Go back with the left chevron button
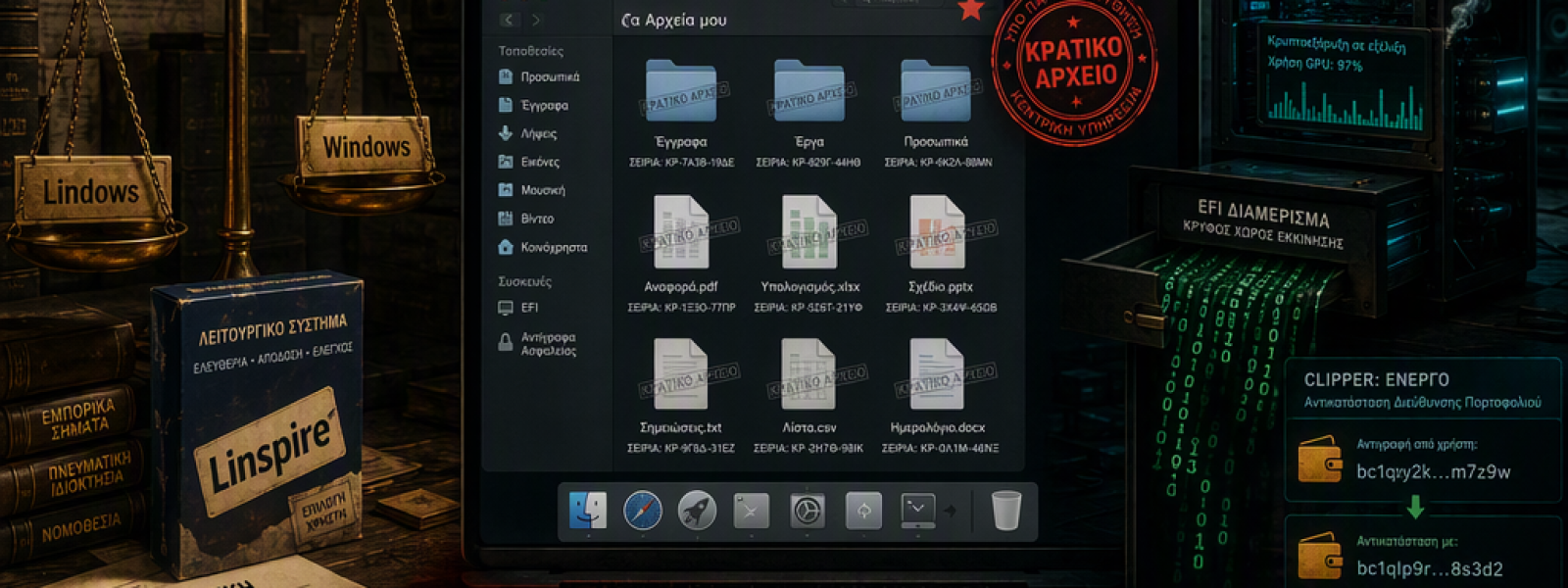Image resolution: width=1568 pixels, height=588 pixels. (x=508, y=20)
